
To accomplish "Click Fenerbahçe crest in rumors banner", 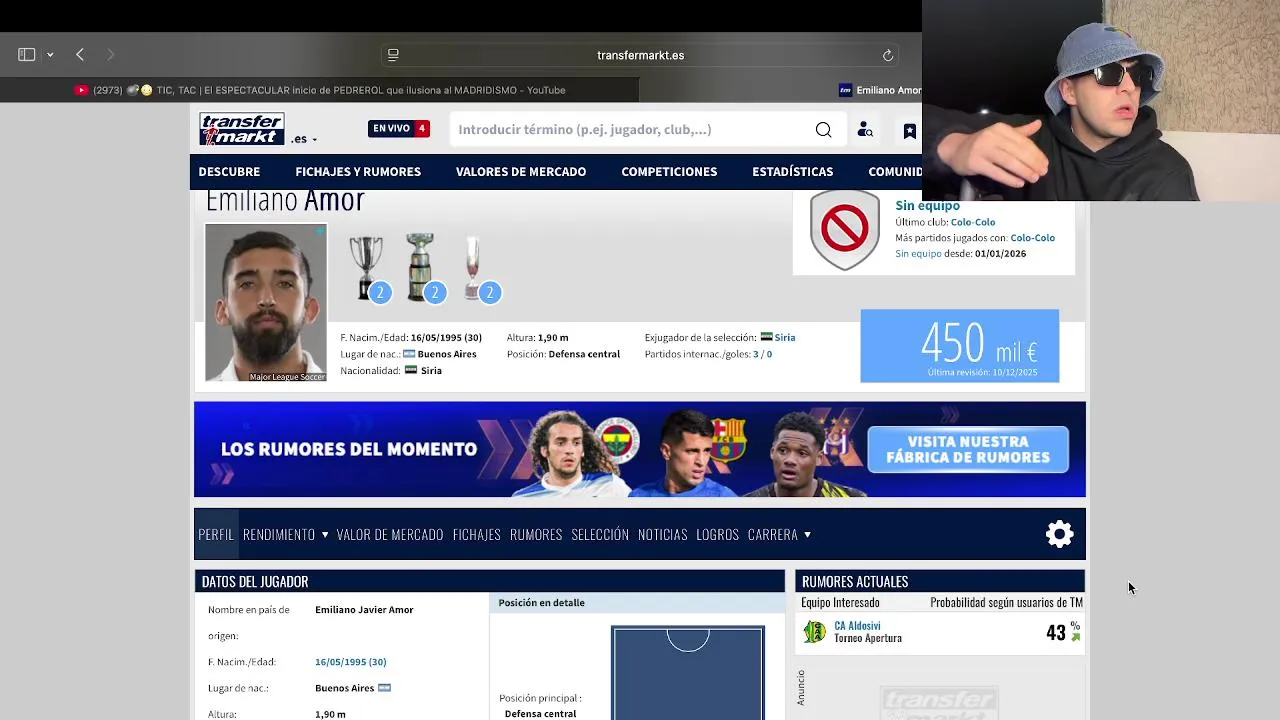I will coord(617,440).
